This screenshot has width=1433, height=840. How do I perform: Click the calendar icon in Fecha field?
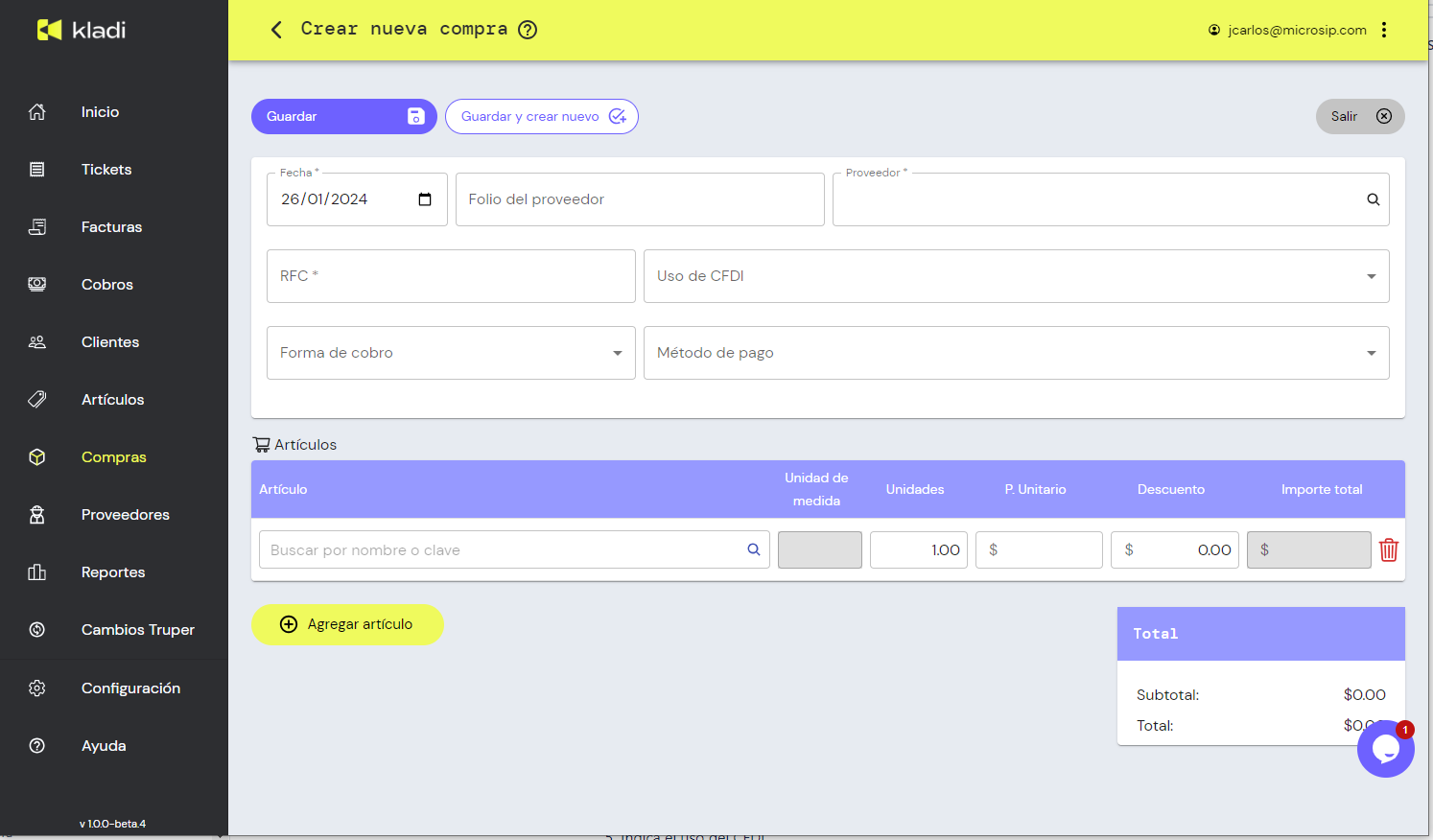(425, 199)
